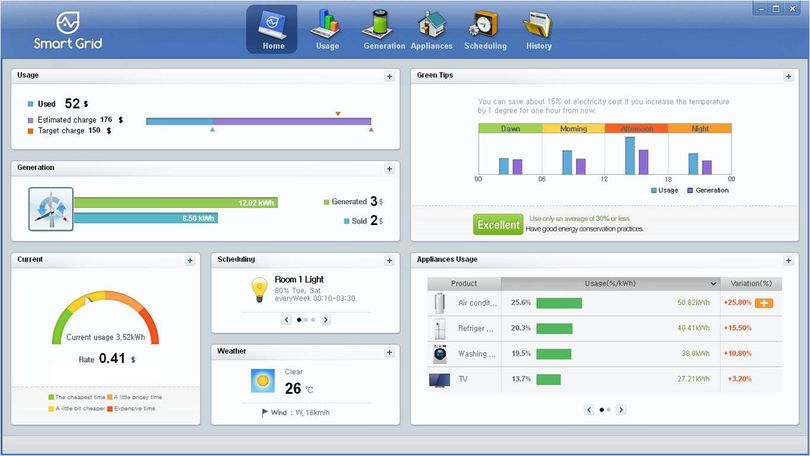Select second page dot in Appliances Usage
Viewport: 810px width, 456px height.
click(609, 410)
